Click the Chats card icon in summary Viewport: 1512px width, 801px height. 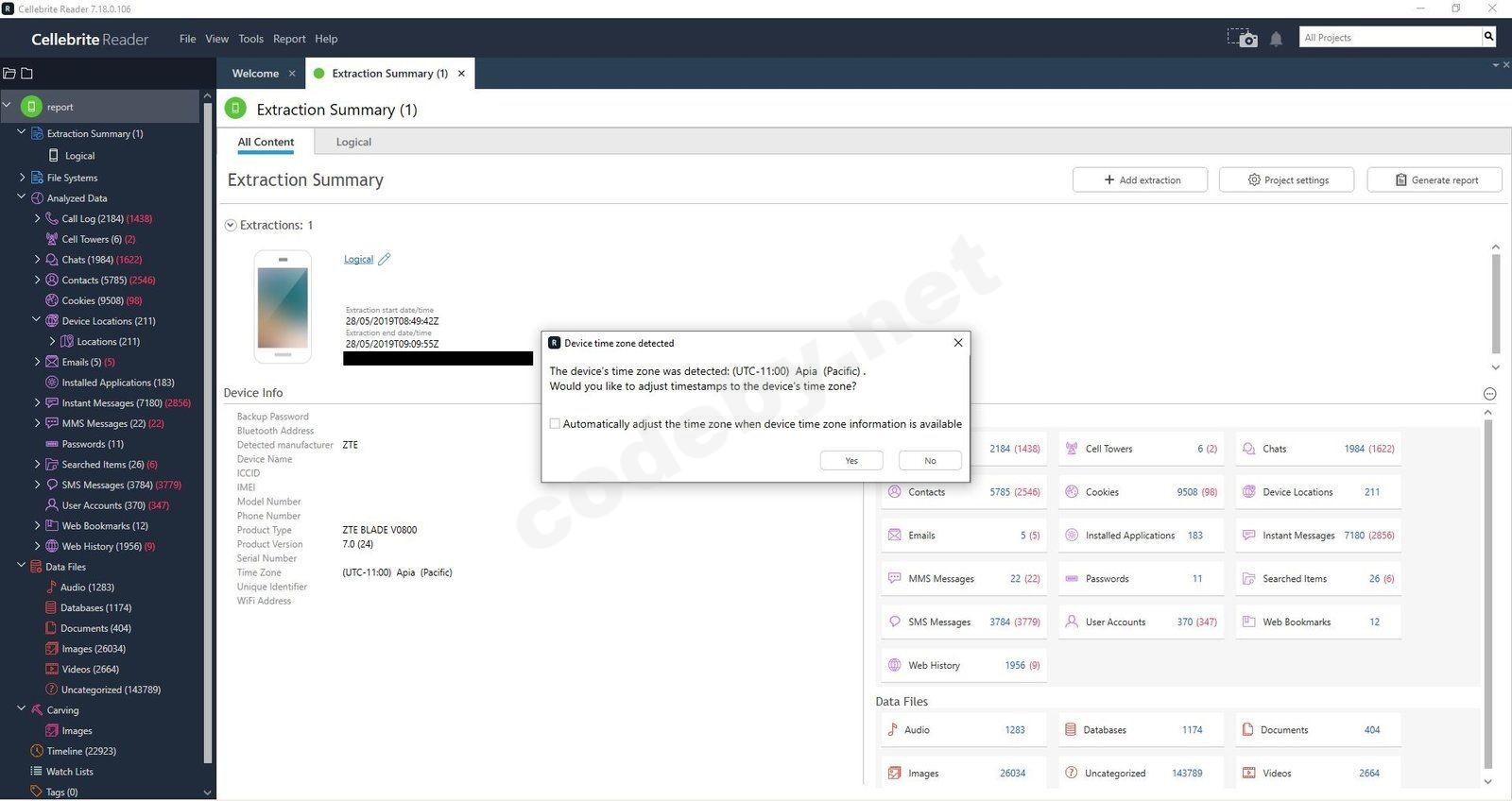pyautogui.click(x=1249, y=449)
